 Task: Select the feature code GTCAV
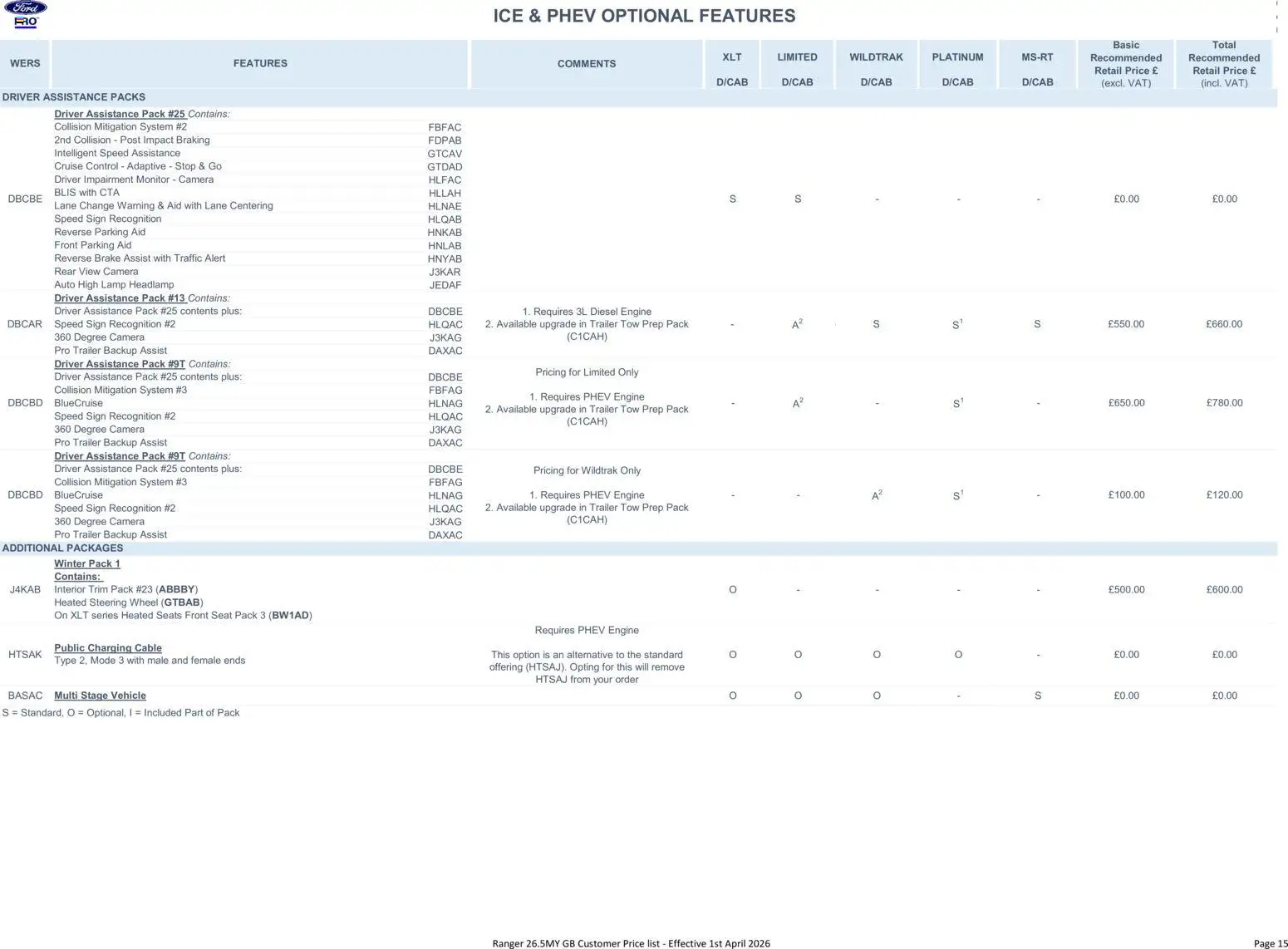click(445, 155)
